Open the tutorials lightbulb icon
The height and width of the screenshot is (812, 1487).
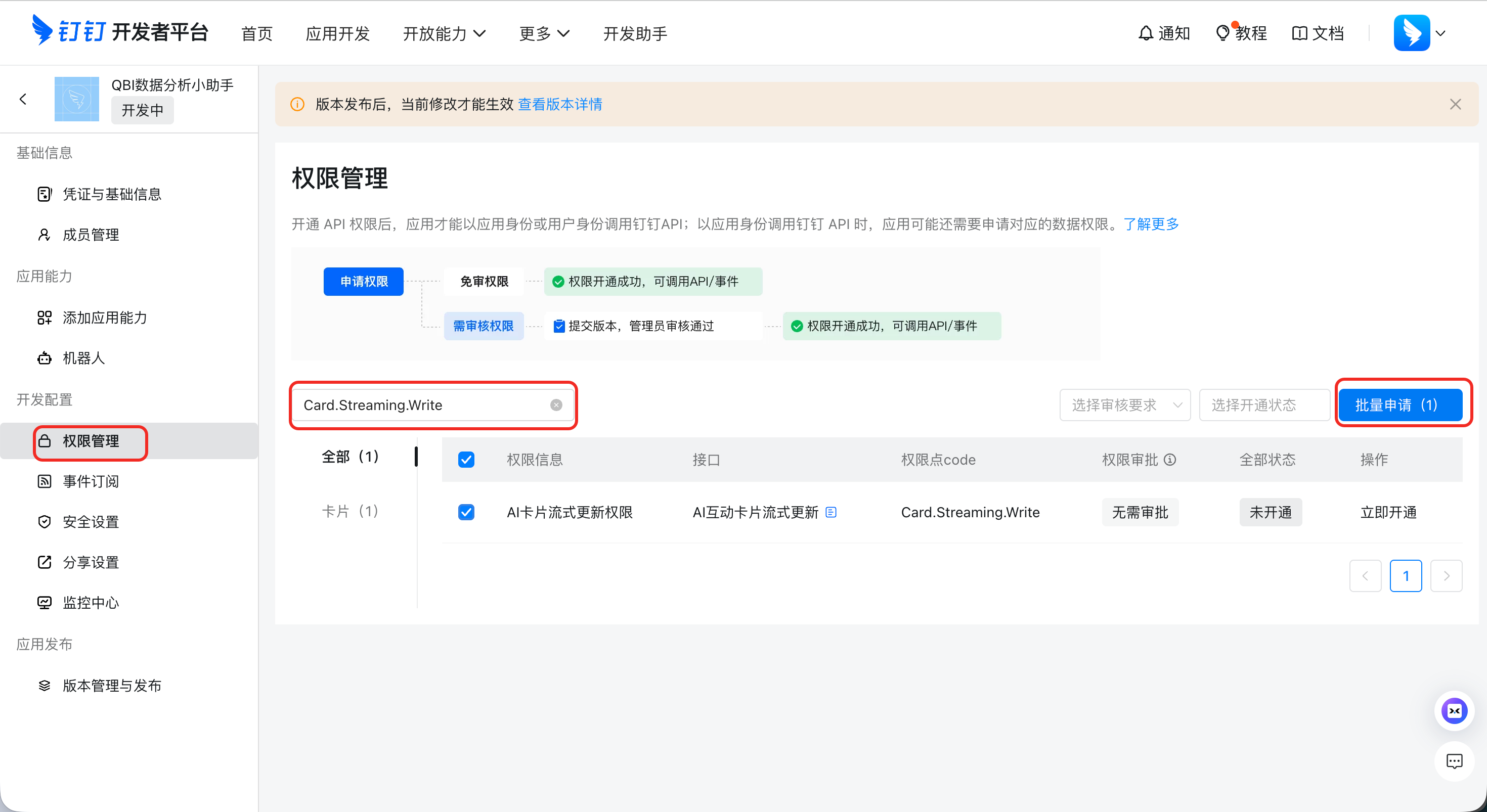point(1222,33)
